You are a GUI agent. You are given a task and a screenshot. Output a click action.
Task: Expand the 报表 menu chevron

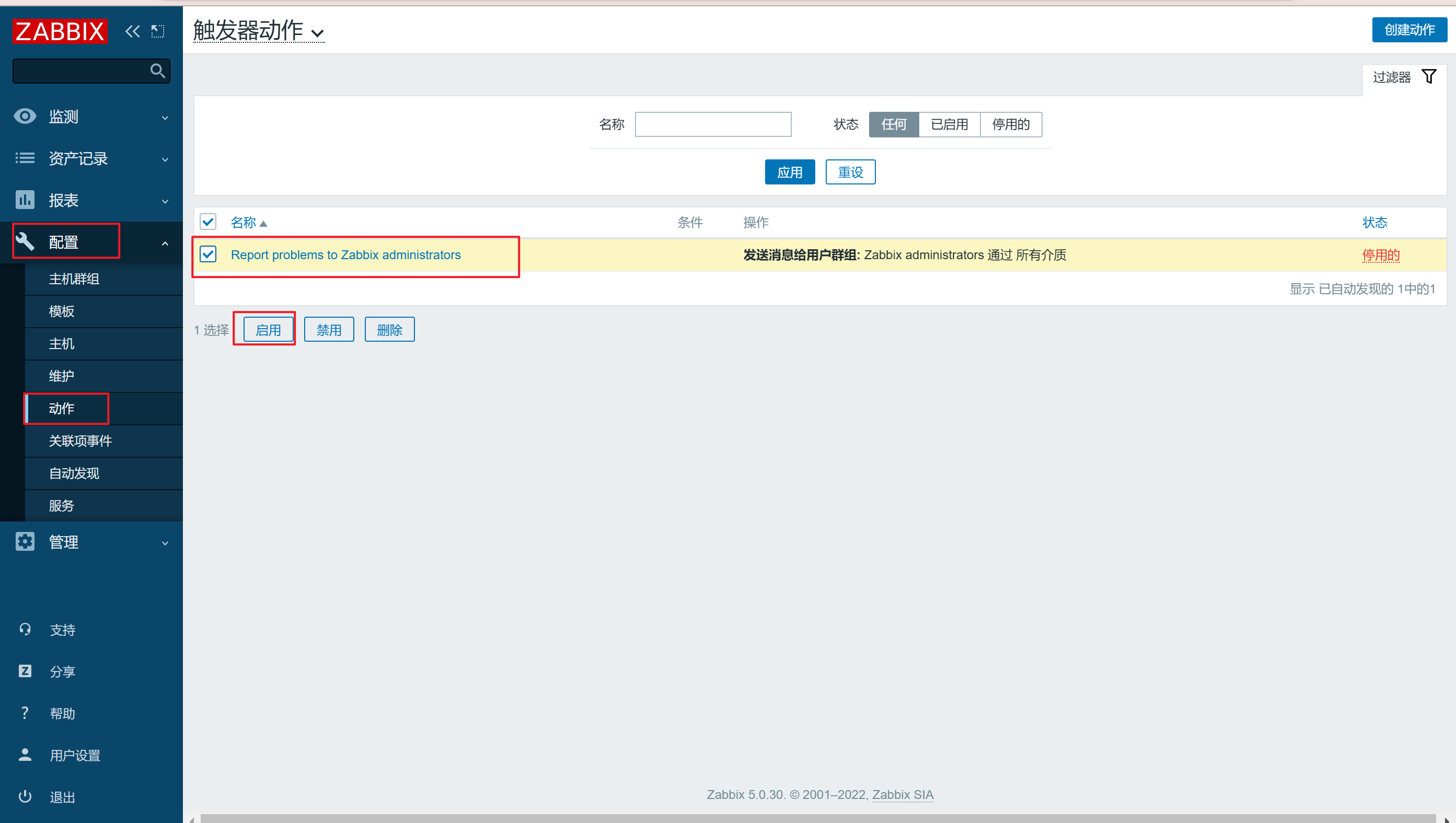[165, 201]
